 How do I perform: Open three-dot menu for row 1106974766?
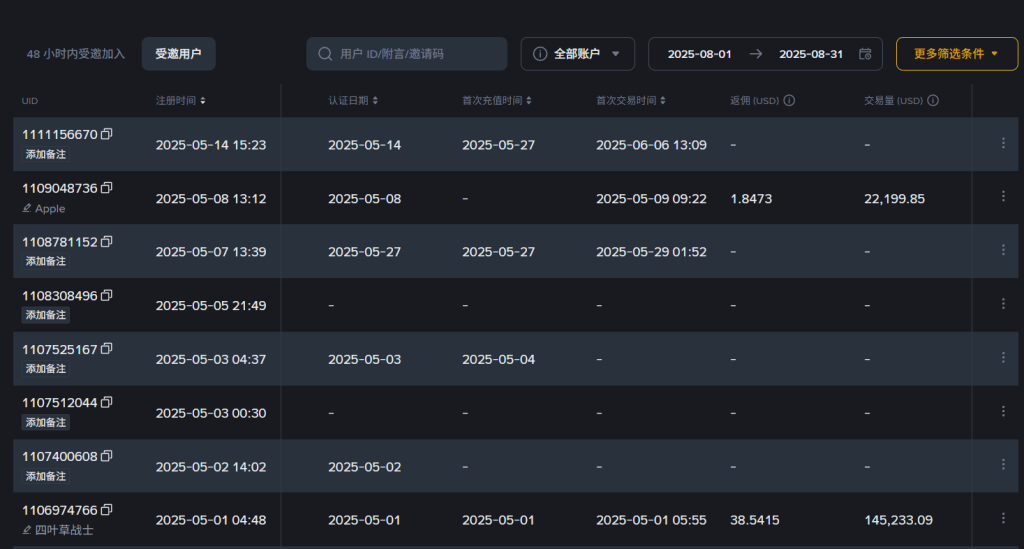[1003, 518]
